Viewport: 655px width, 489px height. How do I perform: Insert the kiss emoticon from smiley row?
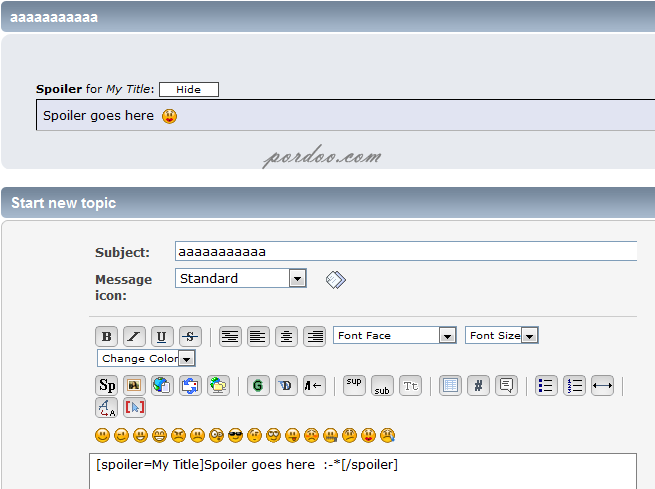(368, 436)
